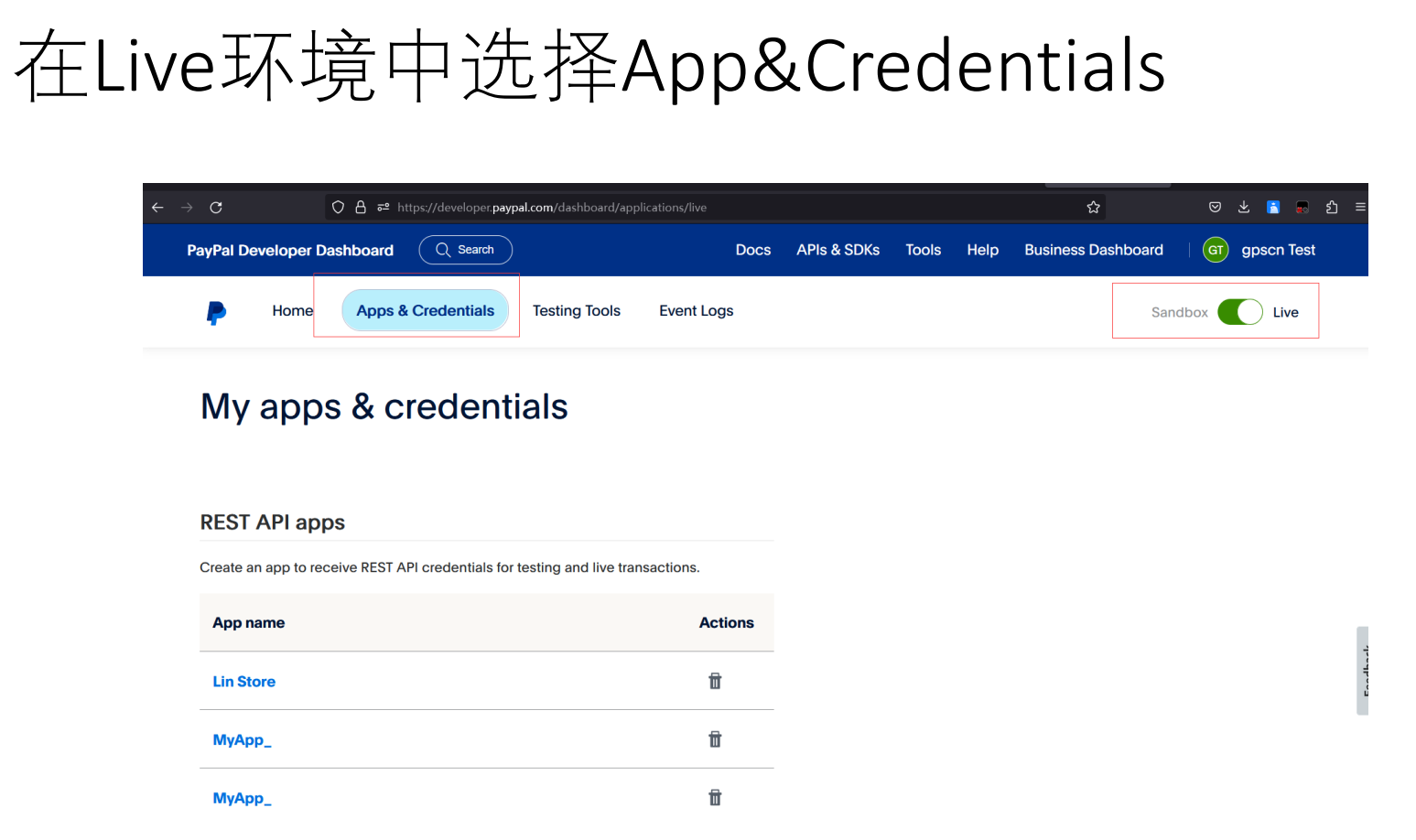Open the browser downloads icon
Image resolution: width=1416 pixels, height=840 pixels.
click(x=1244, y=208)
